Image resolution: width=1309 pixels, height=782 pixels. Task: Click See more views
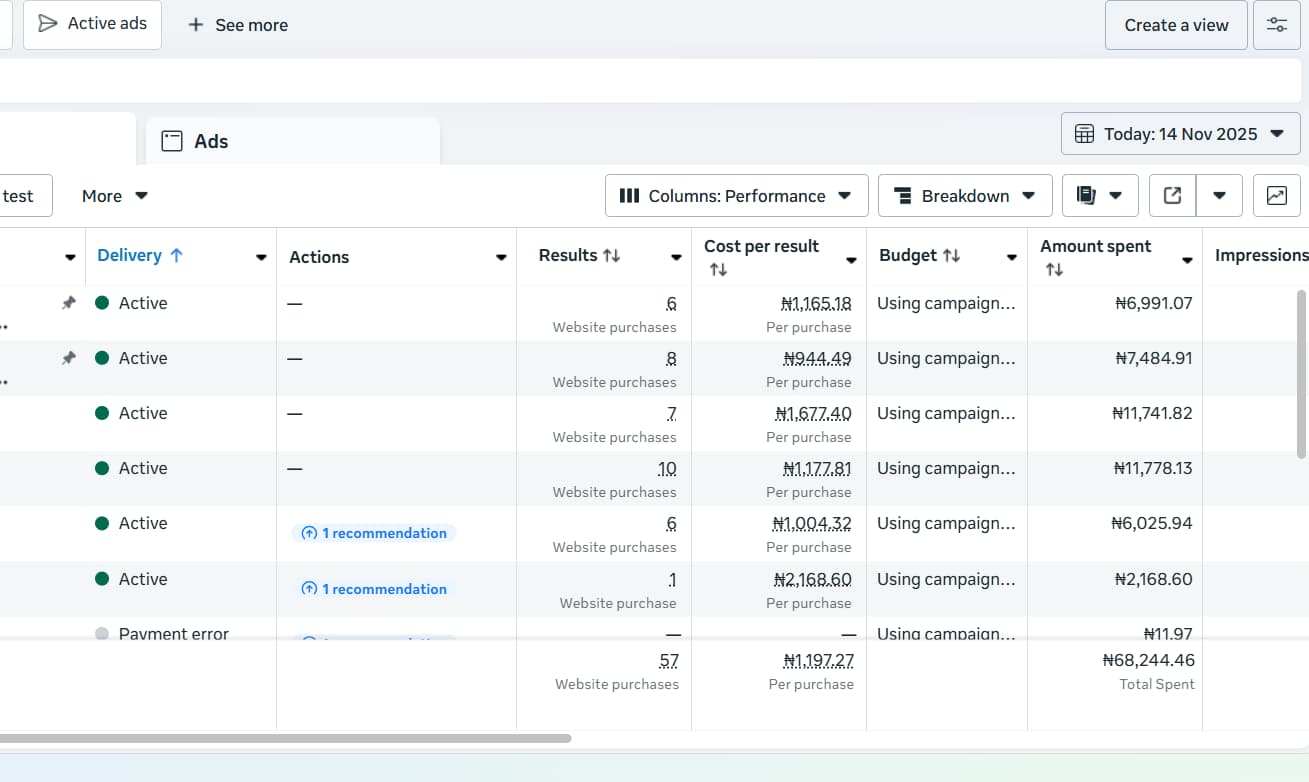pyautogui.click(x=238, y=25)
